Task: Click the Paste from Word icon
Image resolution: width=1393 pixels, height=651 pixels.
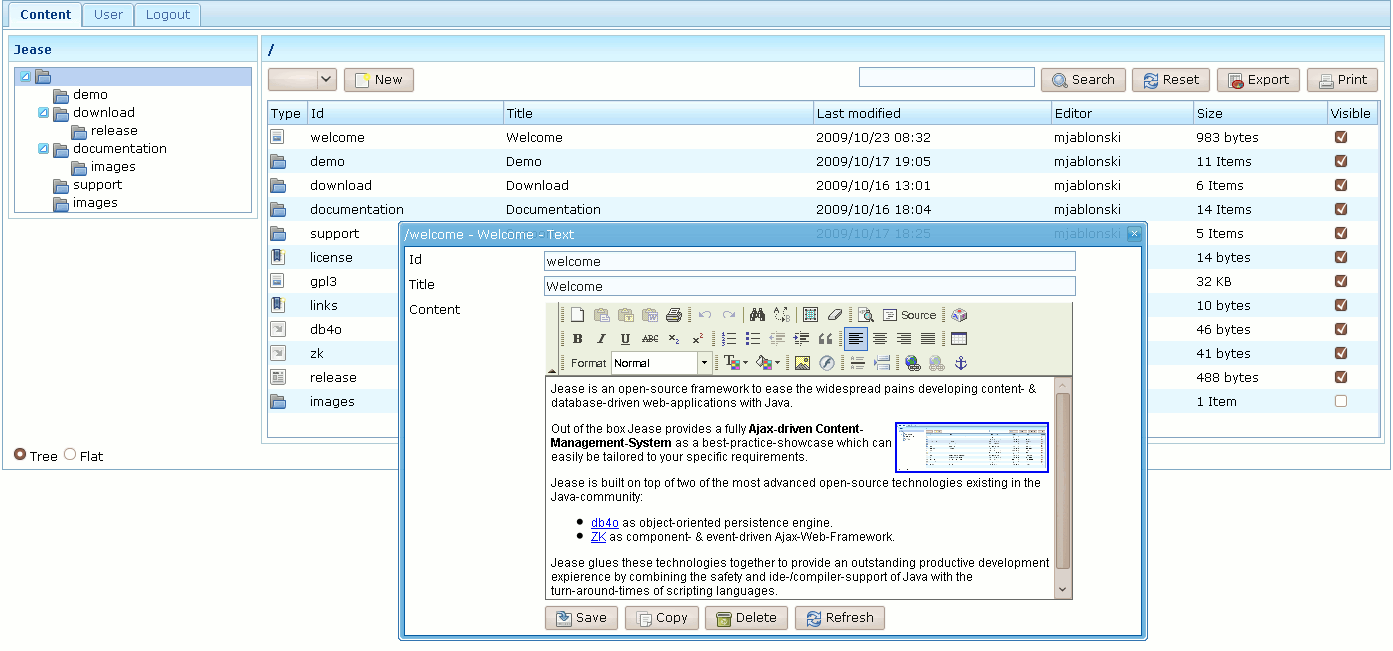Action: pyautogui.click(x=649, y=315)
